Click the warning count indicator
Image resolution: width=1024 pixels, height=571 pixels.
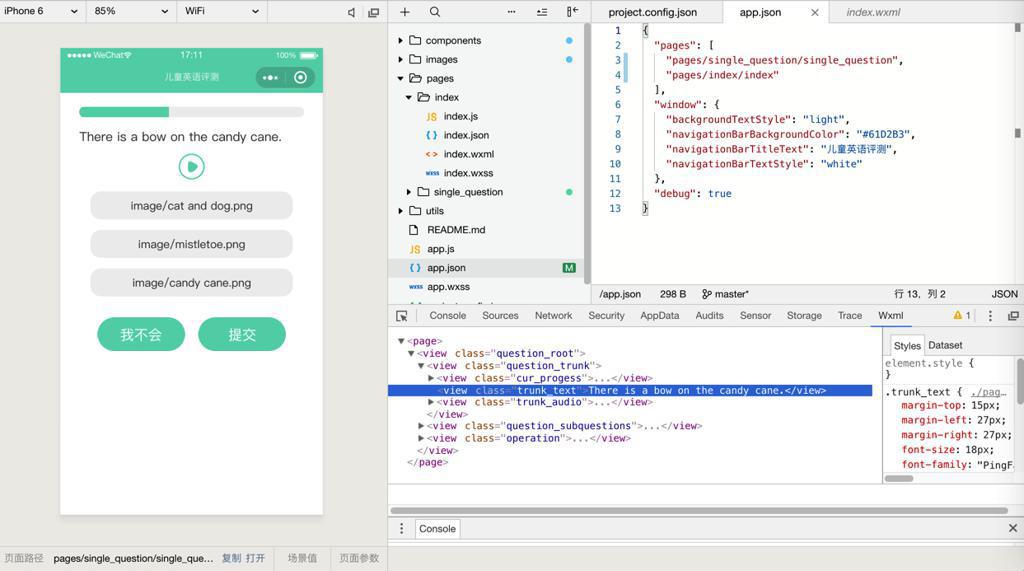[962, 316]
